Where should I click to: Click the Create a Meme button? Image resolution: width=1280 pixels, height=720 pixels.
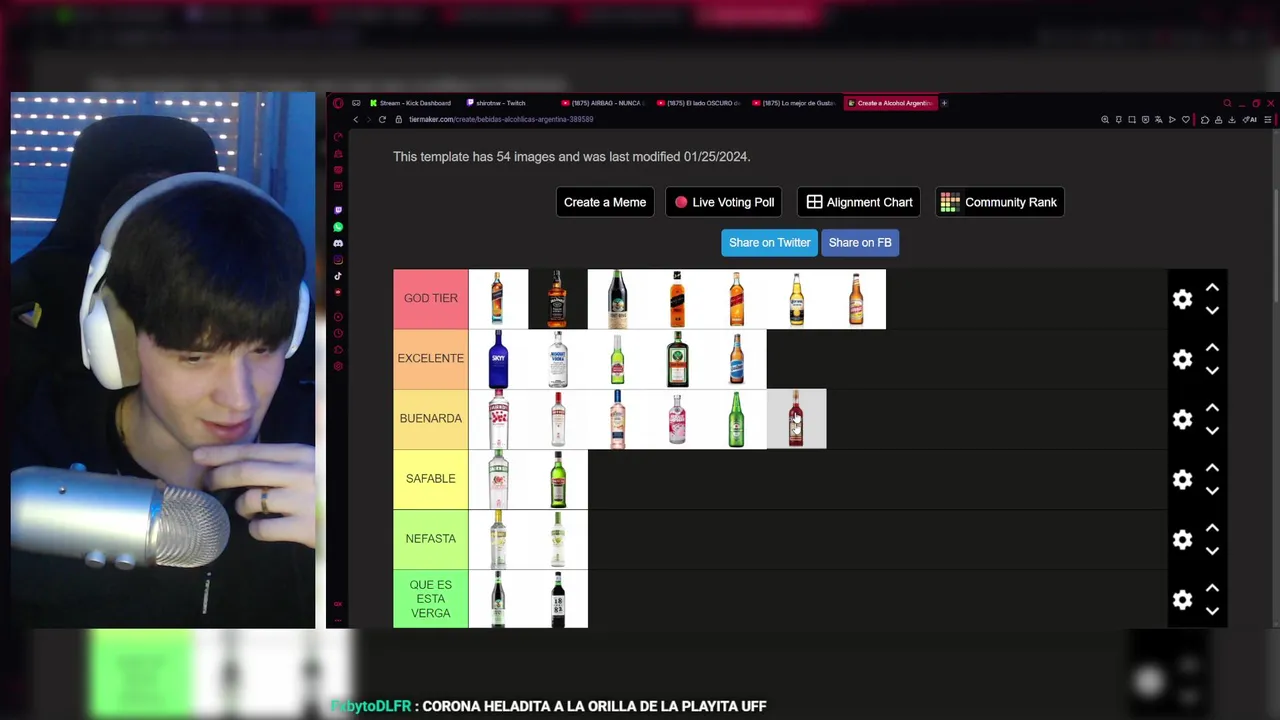(x=605, y=202)
